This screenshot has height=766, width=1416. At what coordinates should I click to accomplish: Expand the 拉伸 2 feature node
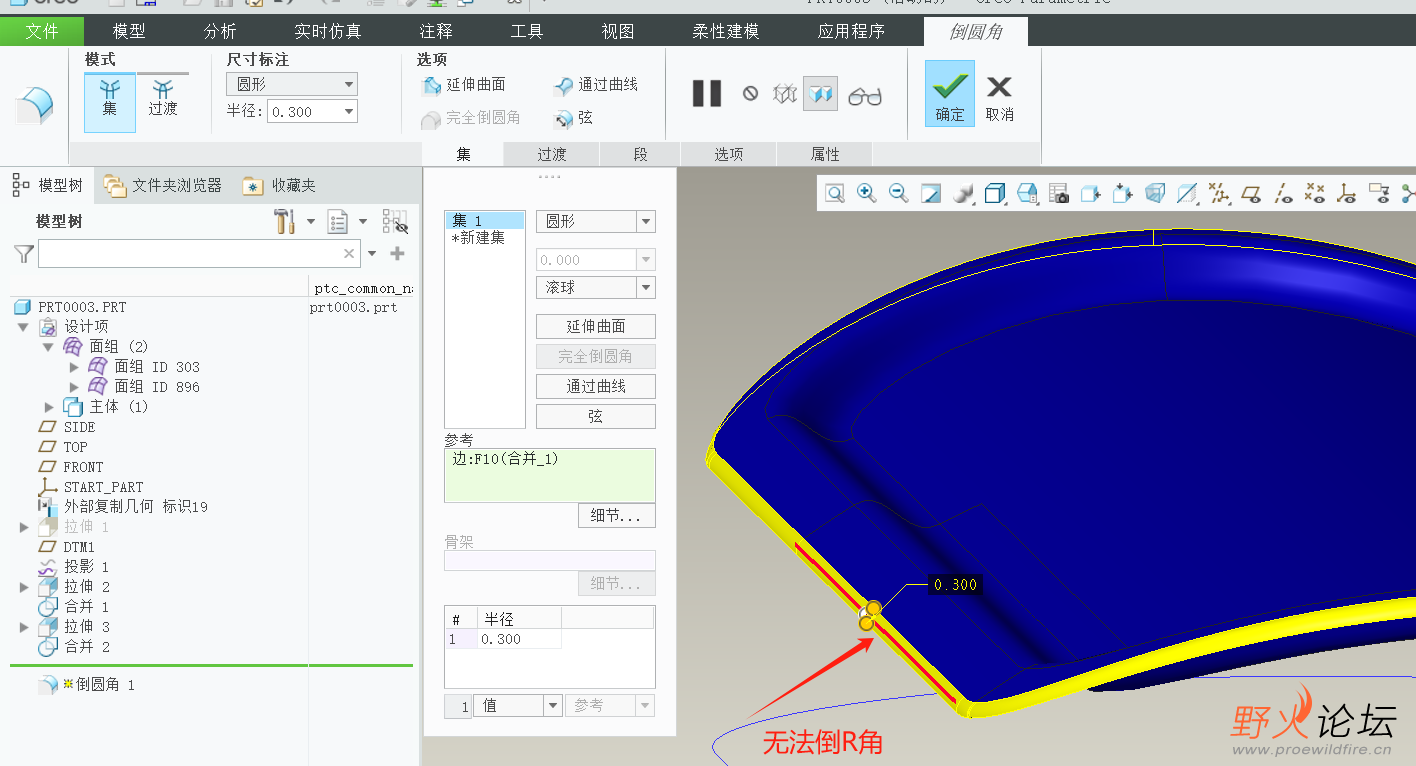[24, 587]
